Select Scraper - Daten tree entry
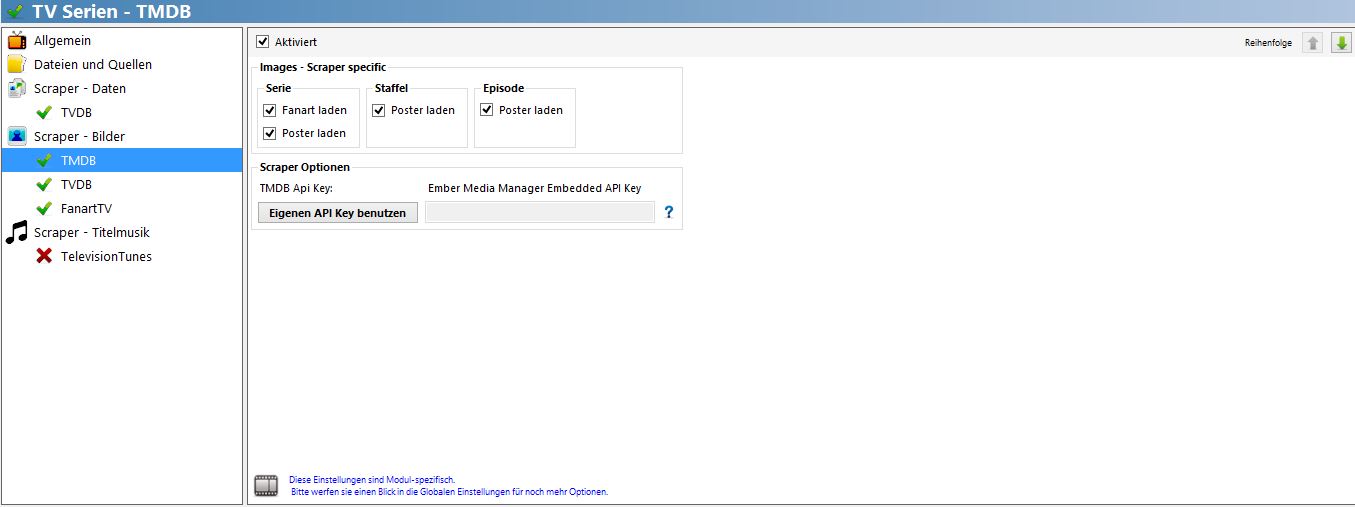This screenshot has height=507, width=1355. [x=80, y=89]
